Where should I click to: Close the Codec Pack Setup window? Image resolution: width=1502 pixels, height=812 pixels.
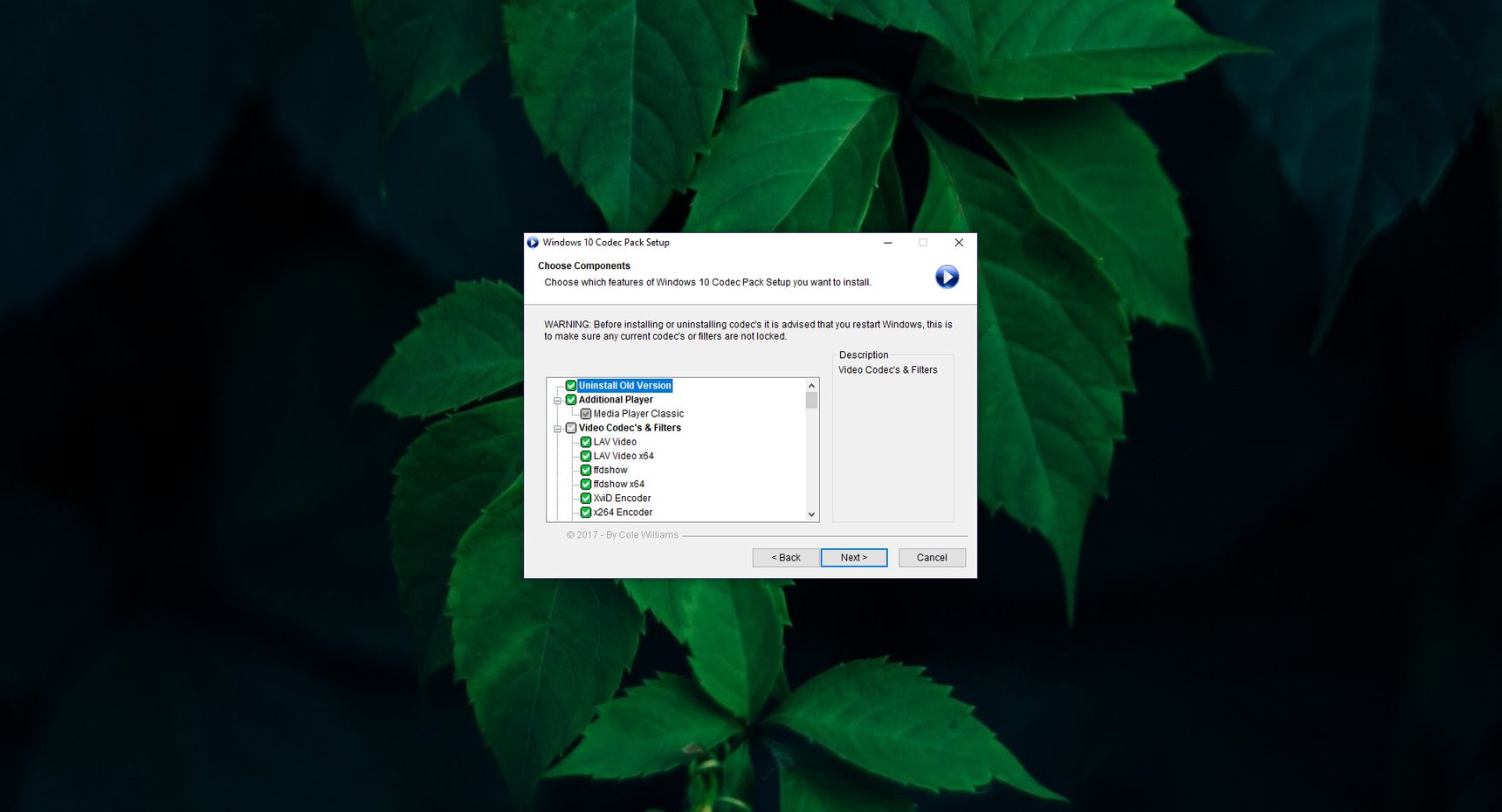[x=959, y=243]
